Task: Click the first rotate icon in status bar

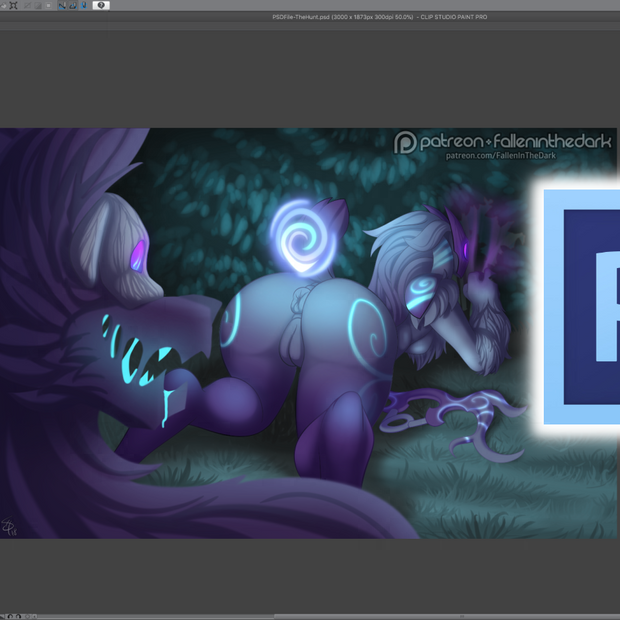Action: pos(11,616)
